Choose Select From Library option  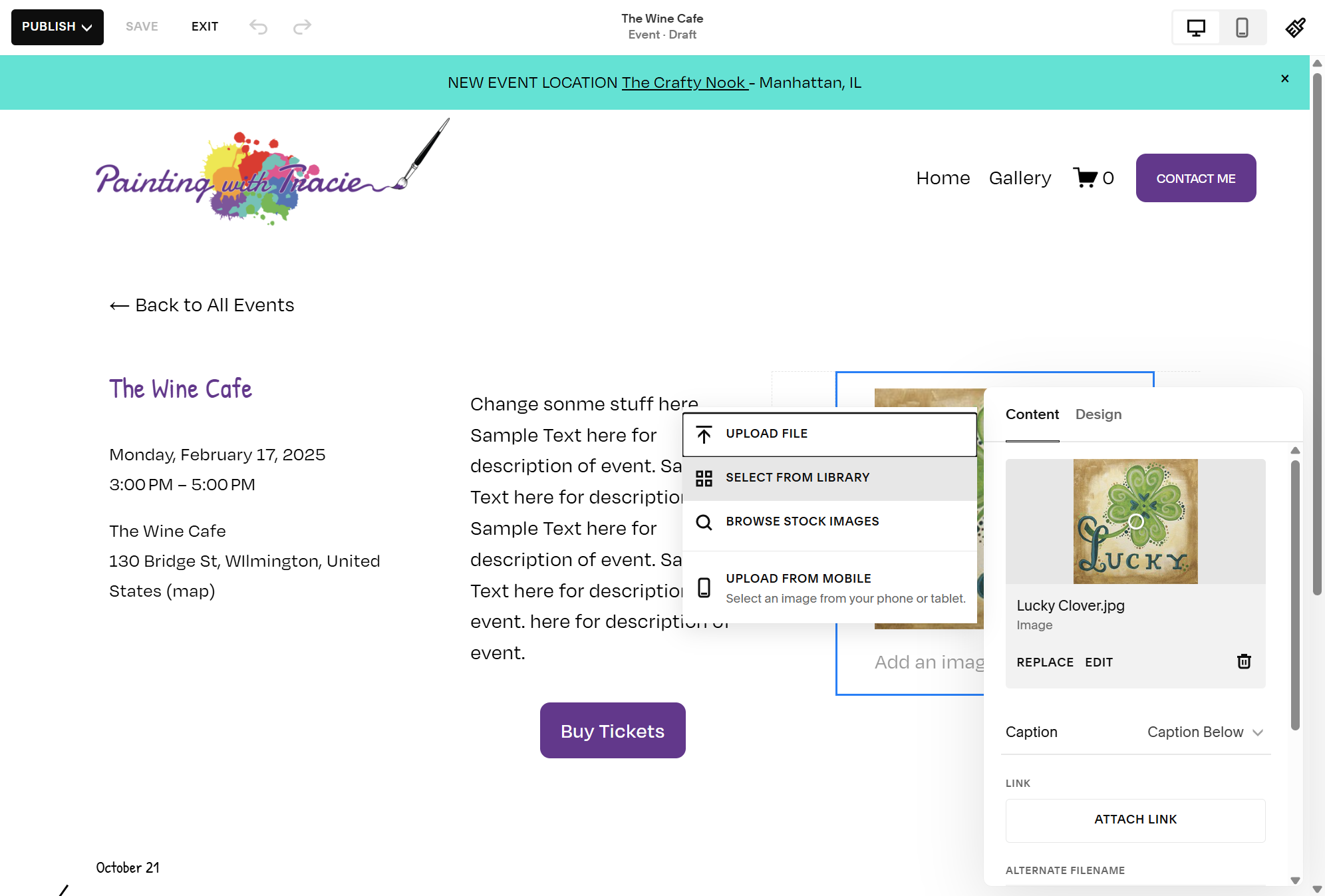click(829, 478)
